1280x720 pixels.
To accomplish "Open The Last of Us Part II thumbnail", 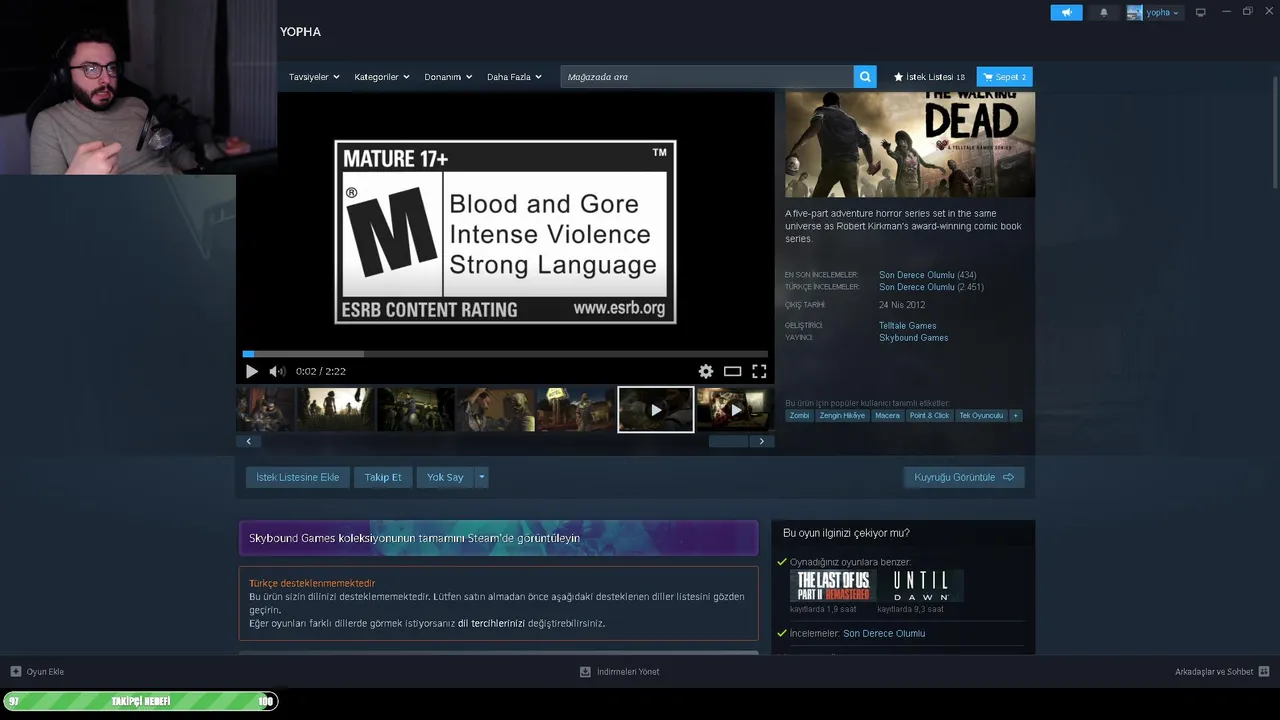I will click(833, 585).
